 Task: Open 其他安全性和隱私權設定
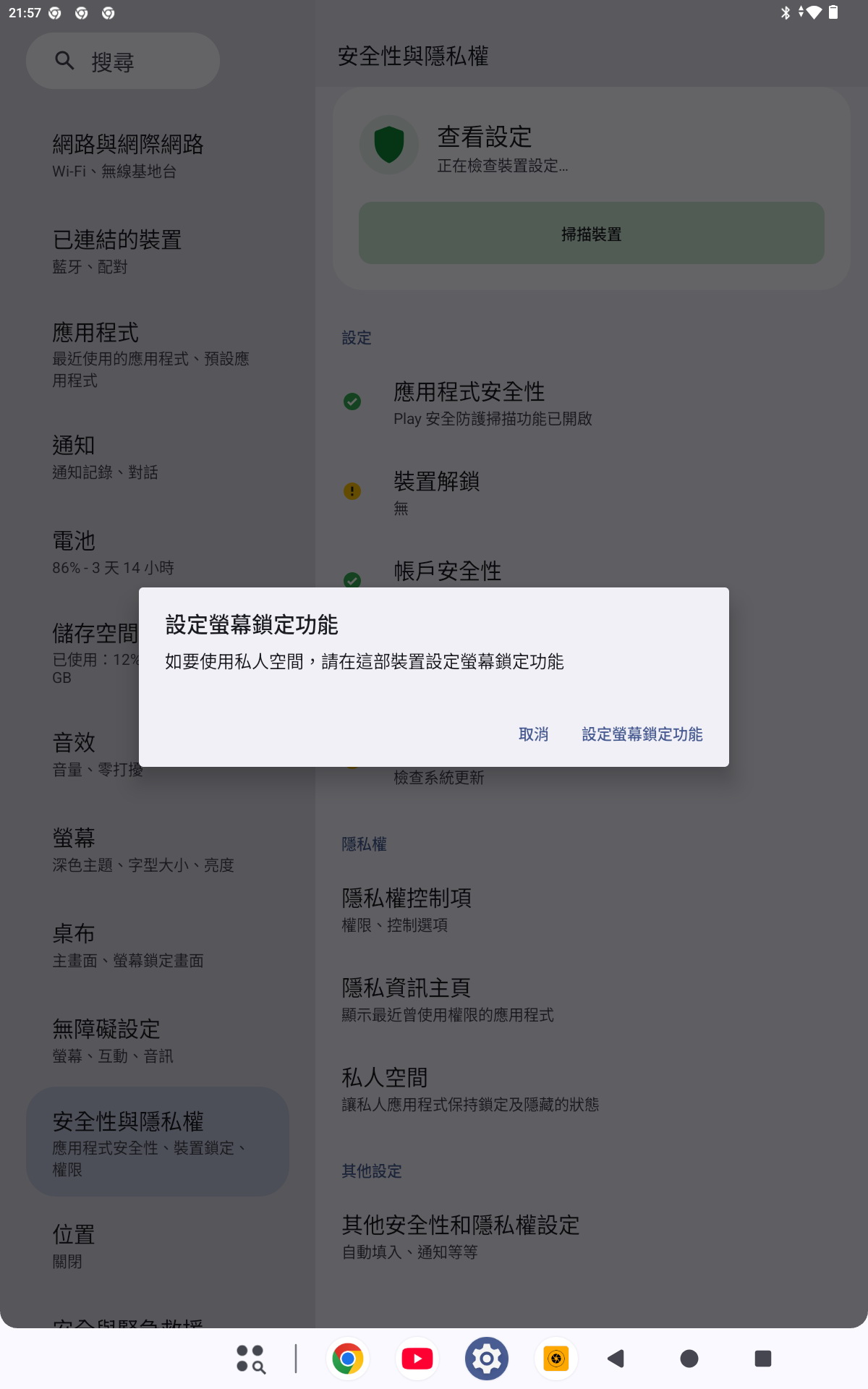pos(592,1236)
